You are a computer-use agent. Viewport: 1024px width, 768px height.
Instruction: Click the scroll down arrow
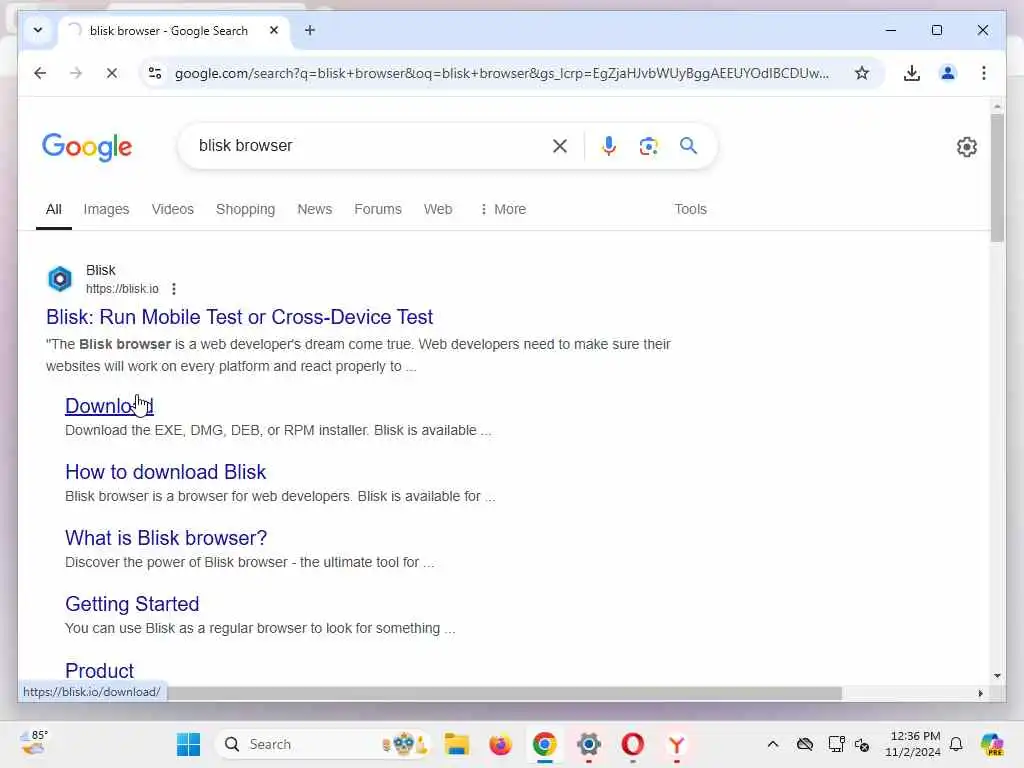(x=997, y=676)
